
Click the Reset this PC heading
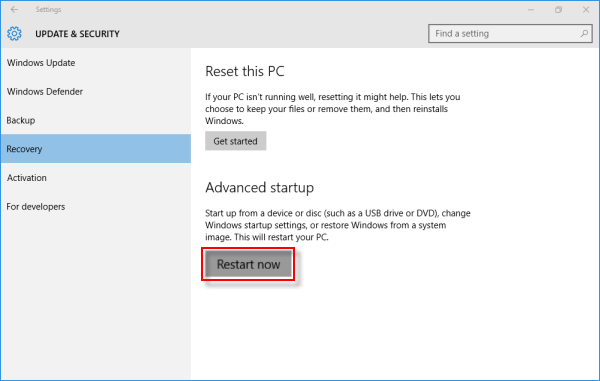click(245, 72)
